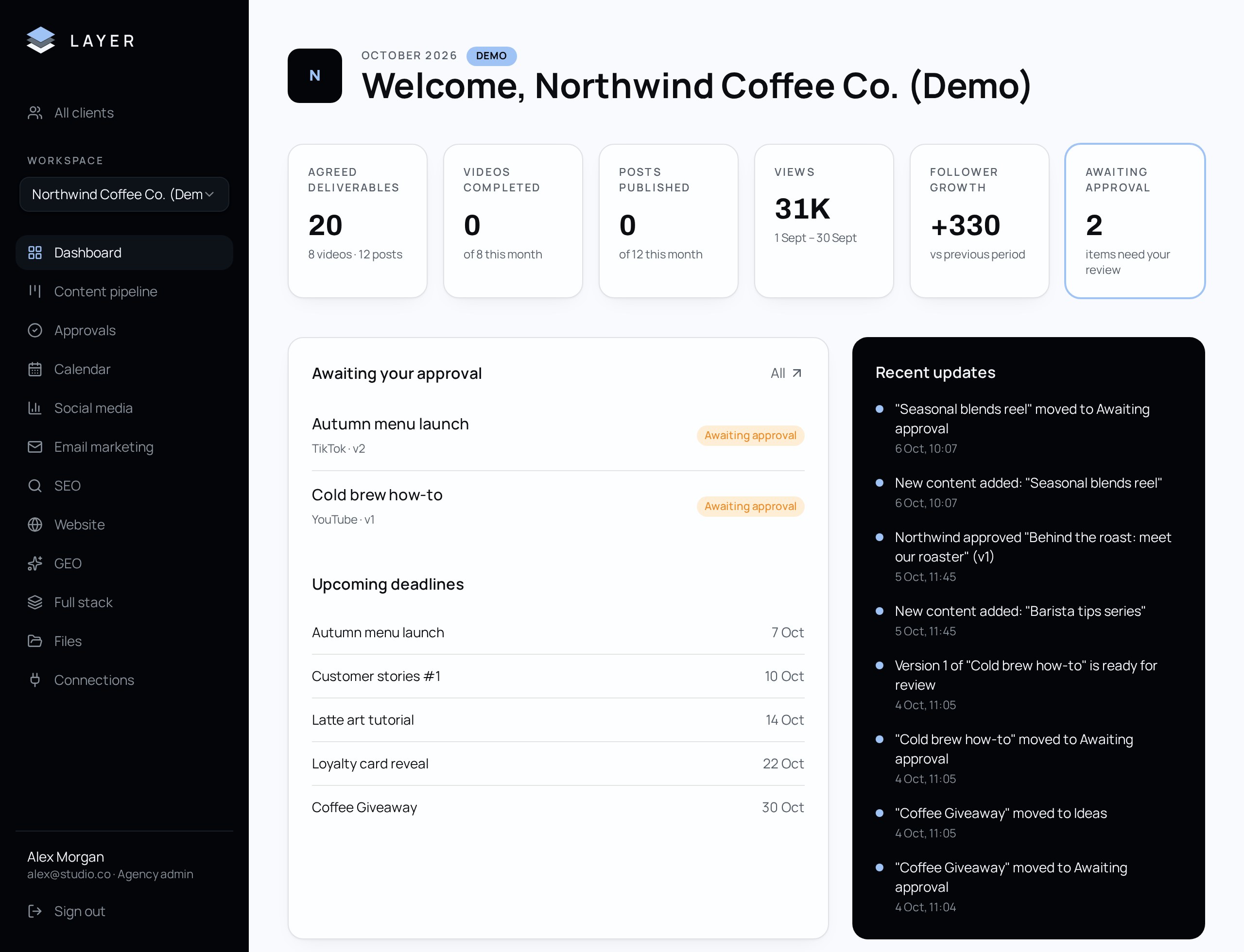Click the SEO magnifier icon
1244x952 pixels.
click(35, 486)
